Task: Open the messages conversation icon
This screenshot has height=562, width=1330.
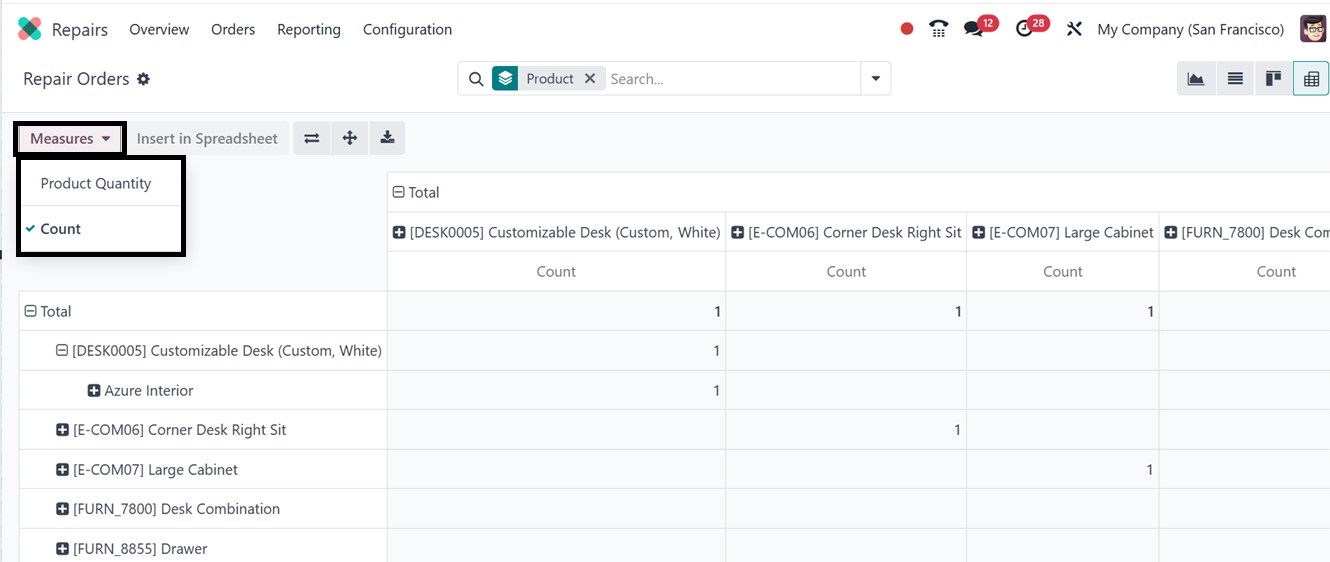Action: (973, 29)
